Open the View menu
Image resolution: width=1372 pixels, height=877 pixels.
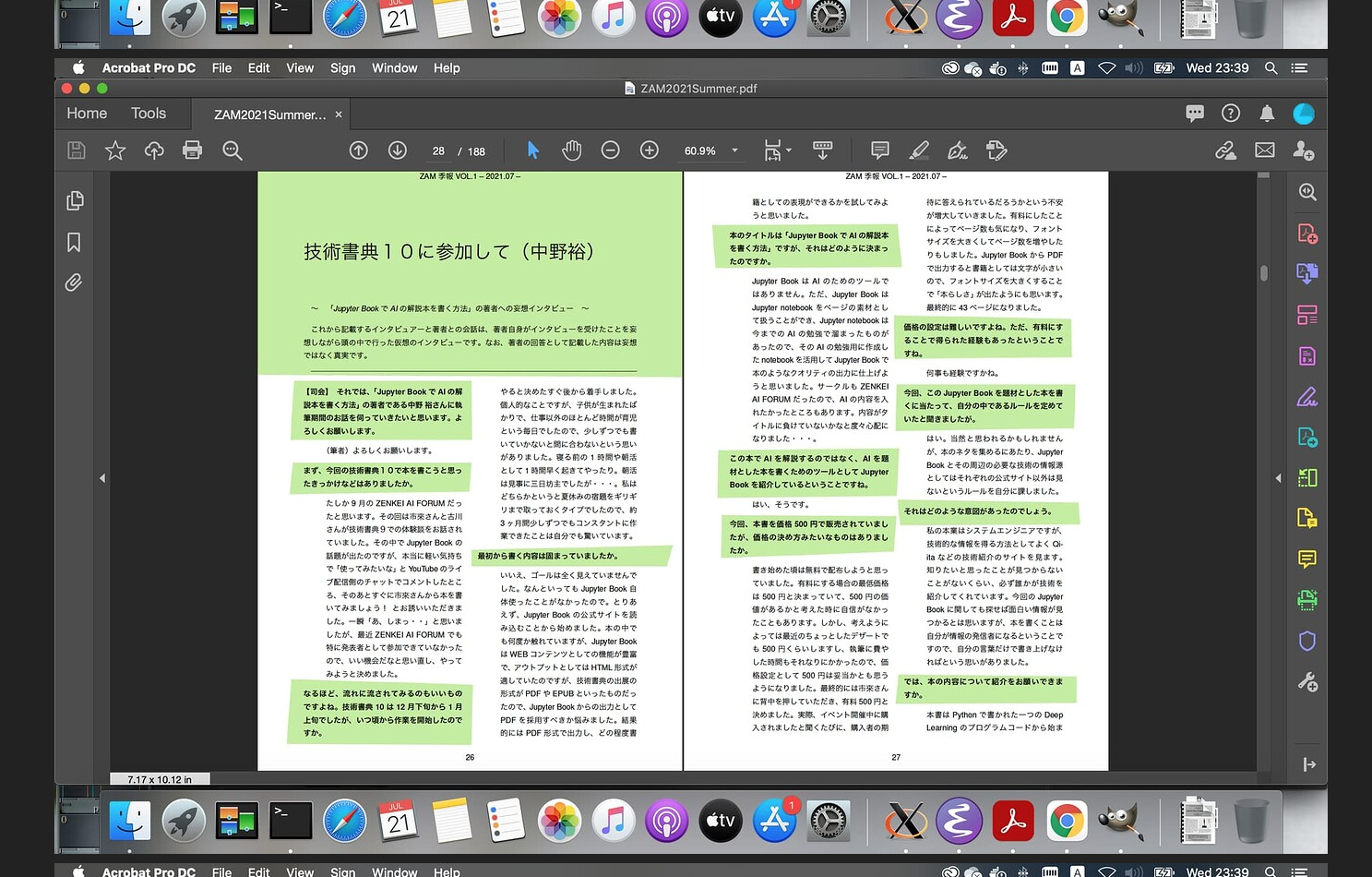click(x=299, y=68)
